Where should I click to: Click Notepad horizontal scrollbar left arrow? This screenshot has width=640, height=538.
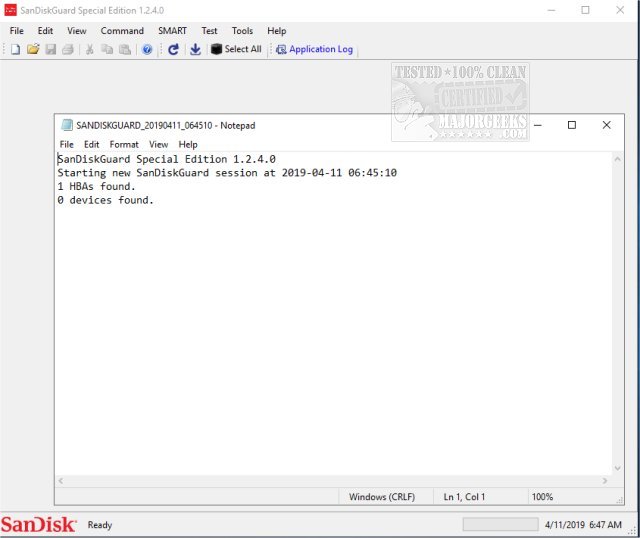60,481
